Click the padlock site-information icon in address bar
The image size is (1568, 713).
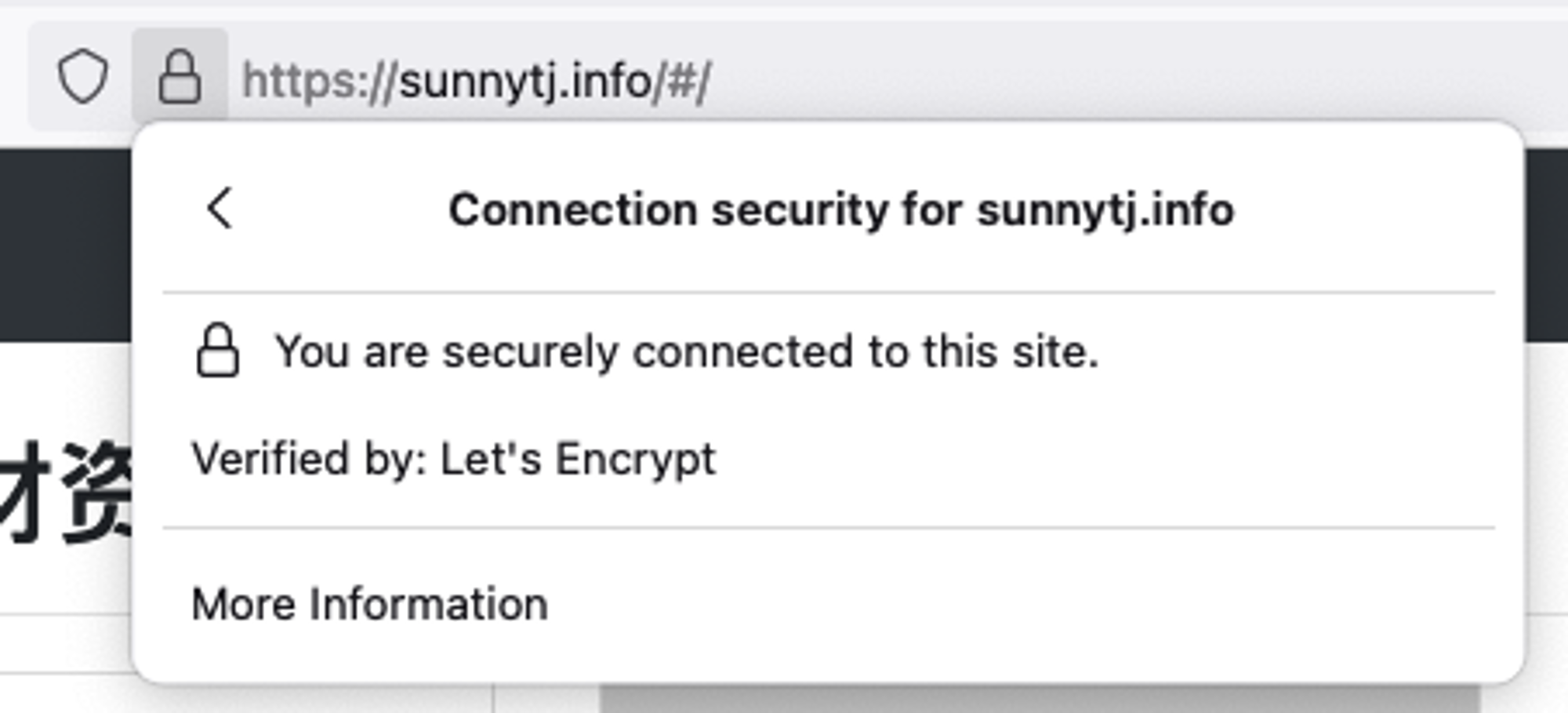[x=180, y=77]
